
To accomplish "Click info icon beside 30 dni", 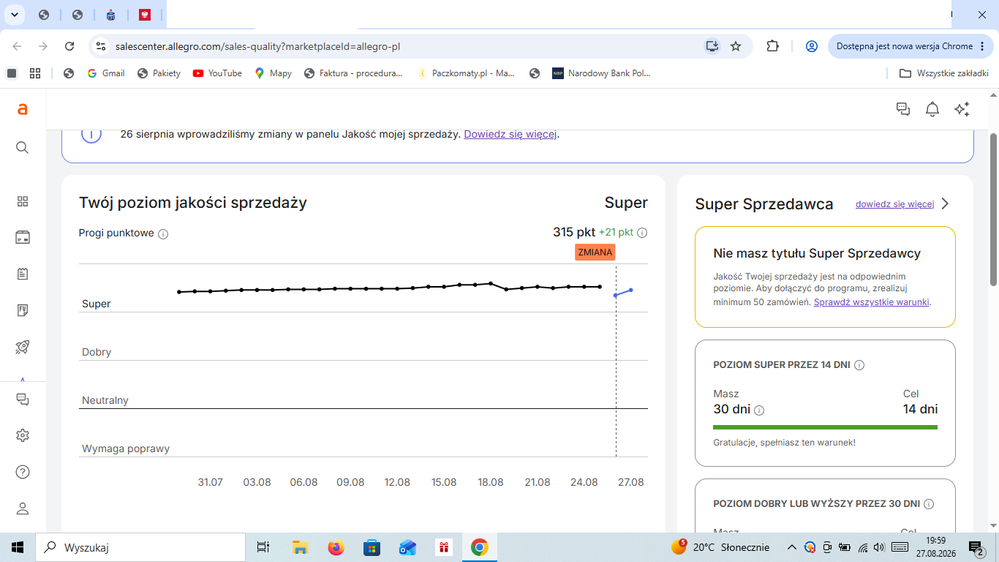I will click(759, 410).
